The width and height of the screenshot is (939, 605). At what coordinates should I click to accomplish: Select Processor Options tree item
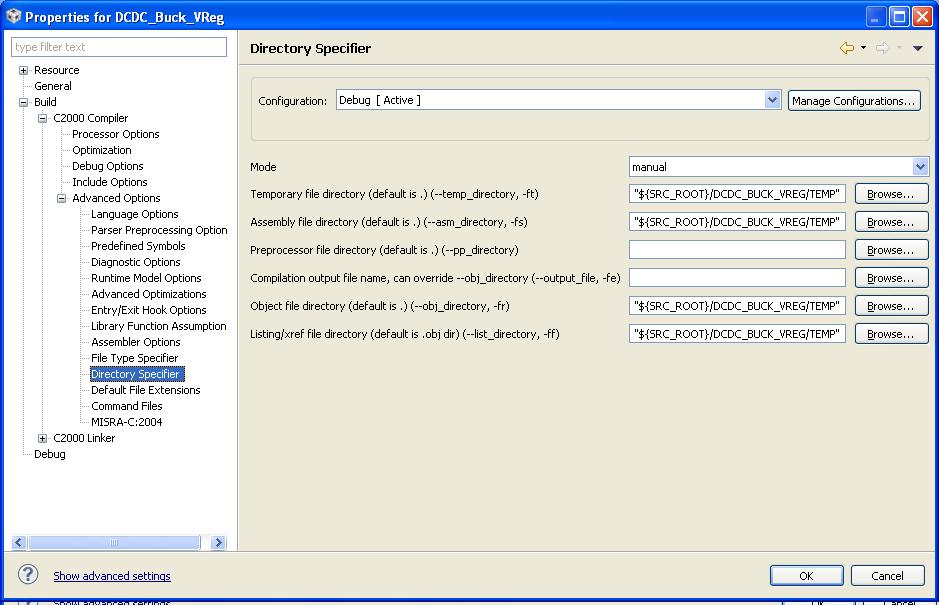[x=116, y=134]
